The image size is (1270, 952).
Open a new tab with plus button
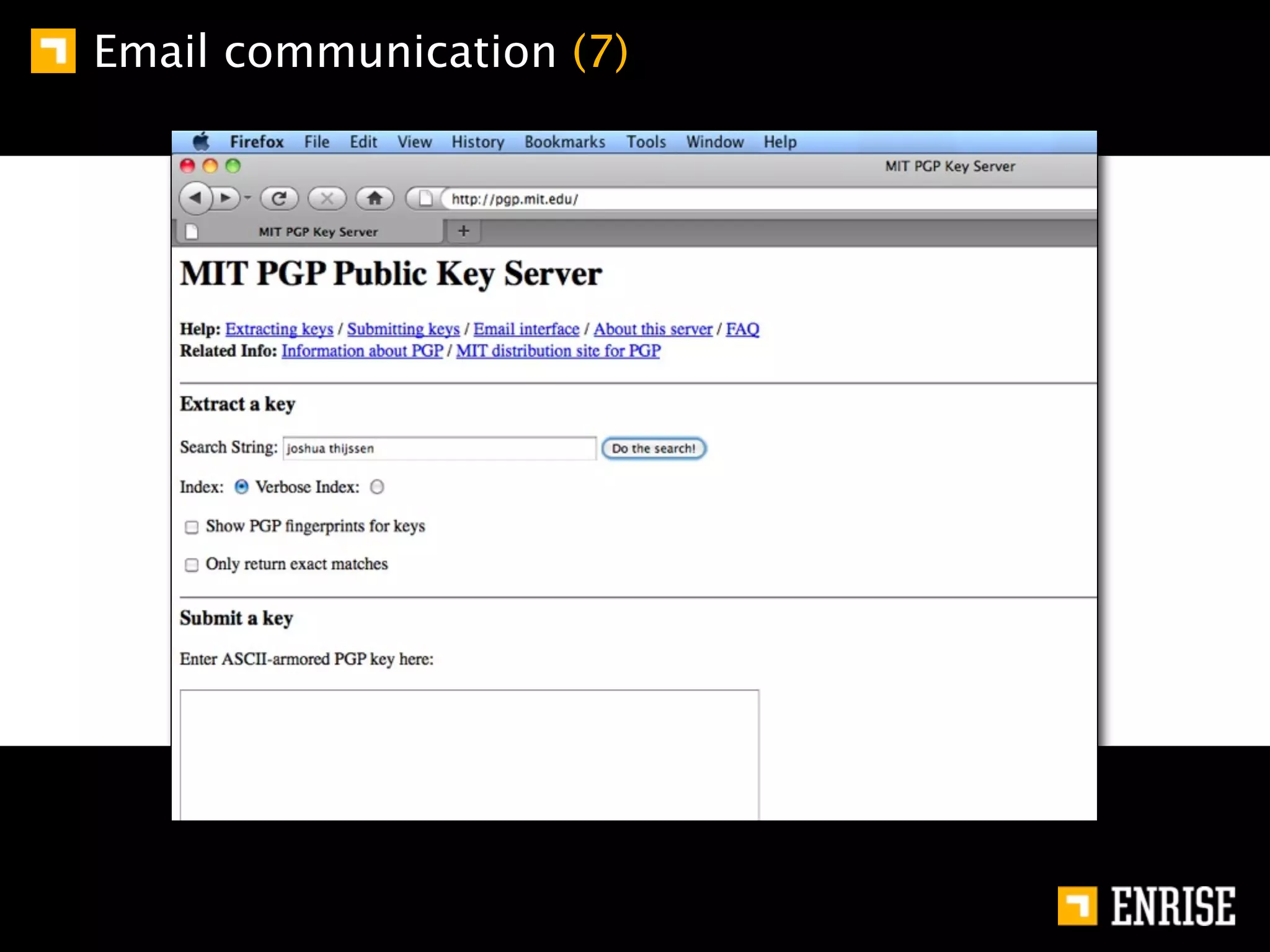[x=463, y=231]
